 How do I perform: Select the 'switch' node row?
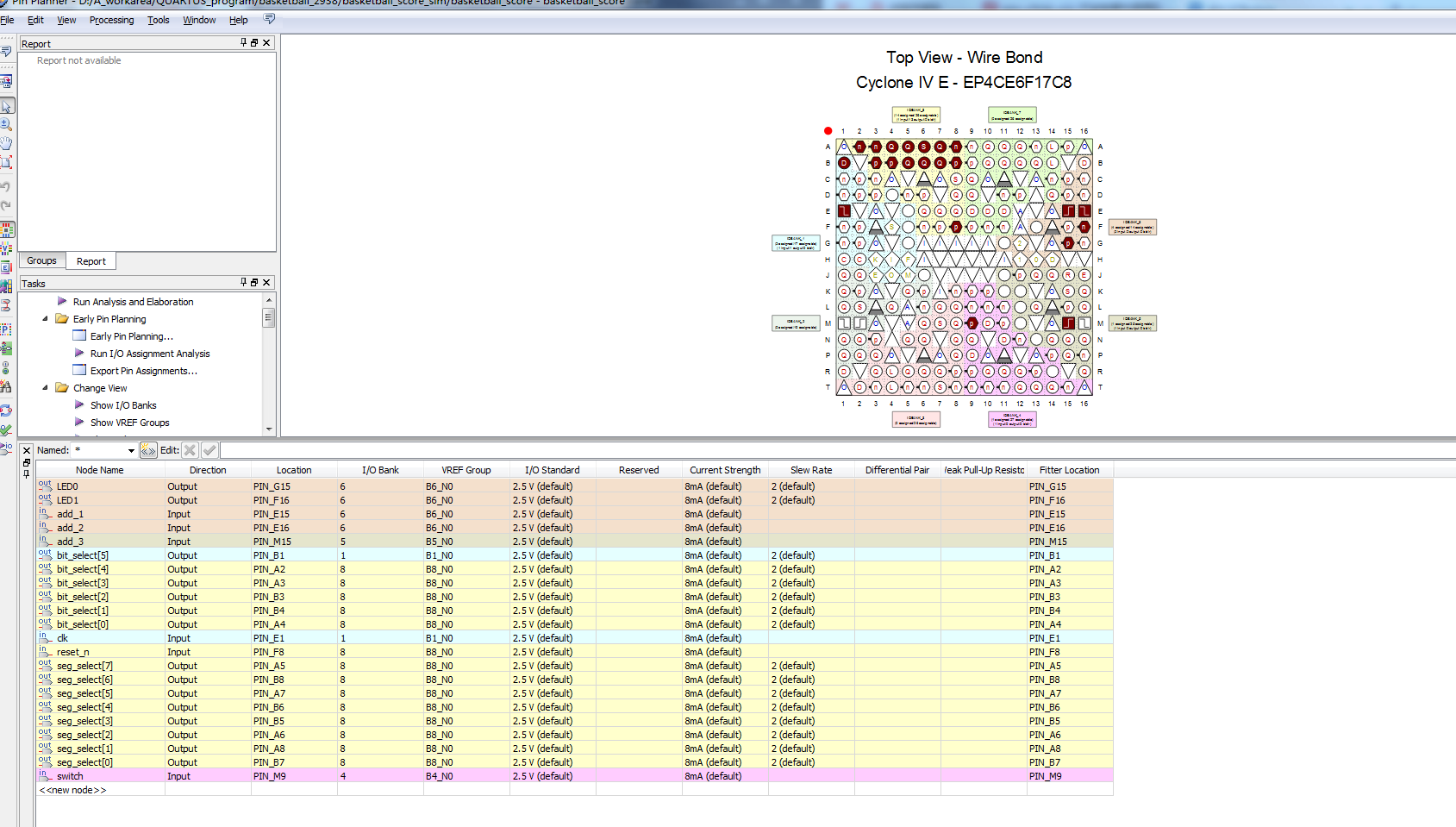click(x=575, y=776)
